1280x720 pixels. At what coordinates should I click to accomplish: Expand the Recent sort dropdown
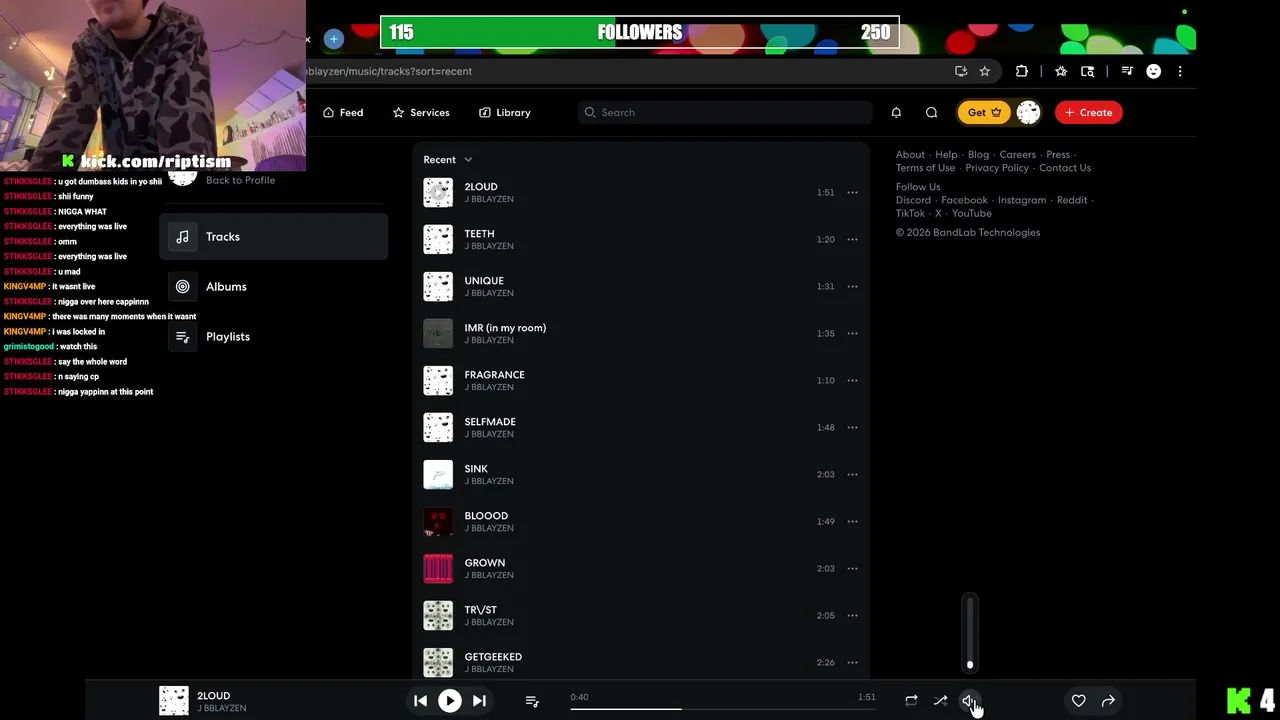[448, 160]
